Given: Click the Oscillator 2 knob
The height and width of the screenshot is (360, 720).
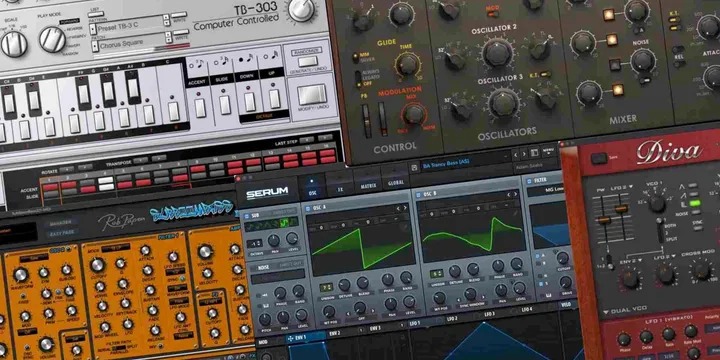Looking at the screenshot, I should (498, 52).
